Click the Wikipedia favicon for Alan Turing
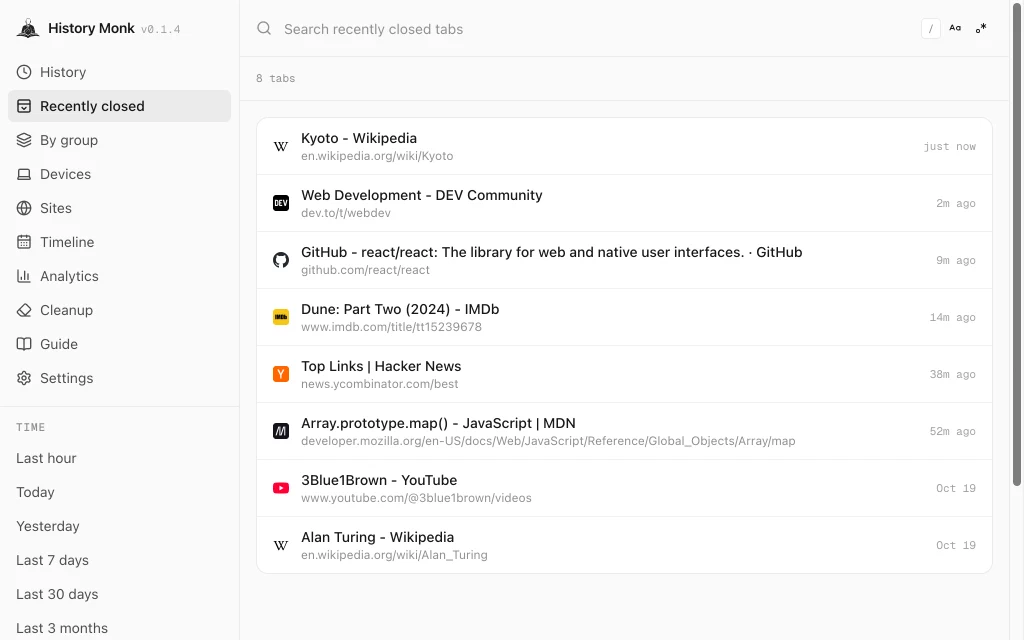The image size is (1024, 640). pyautogui.click(x=281, y=545)
